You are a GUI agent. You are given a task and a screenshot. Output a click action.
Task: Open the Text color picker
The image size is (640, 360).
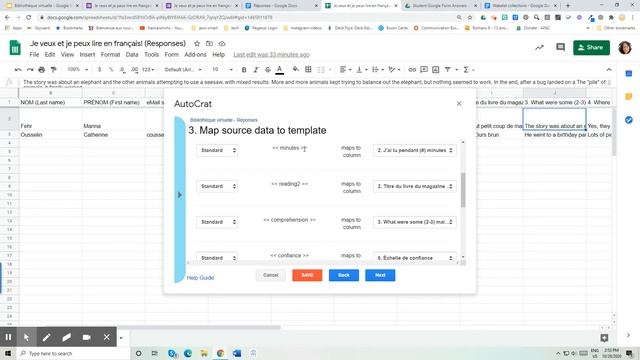280,70
